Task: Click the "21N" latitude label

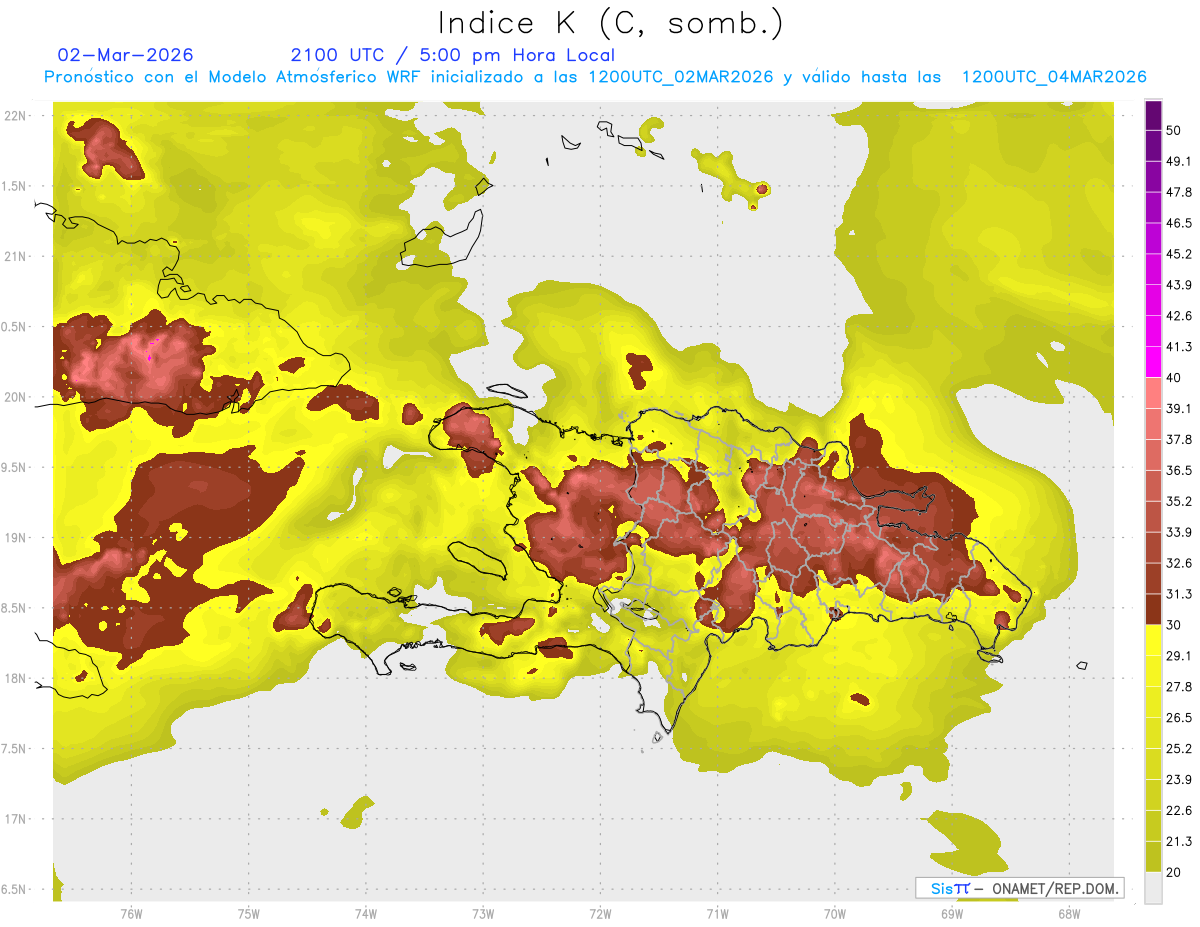Action: pos(16,257)
